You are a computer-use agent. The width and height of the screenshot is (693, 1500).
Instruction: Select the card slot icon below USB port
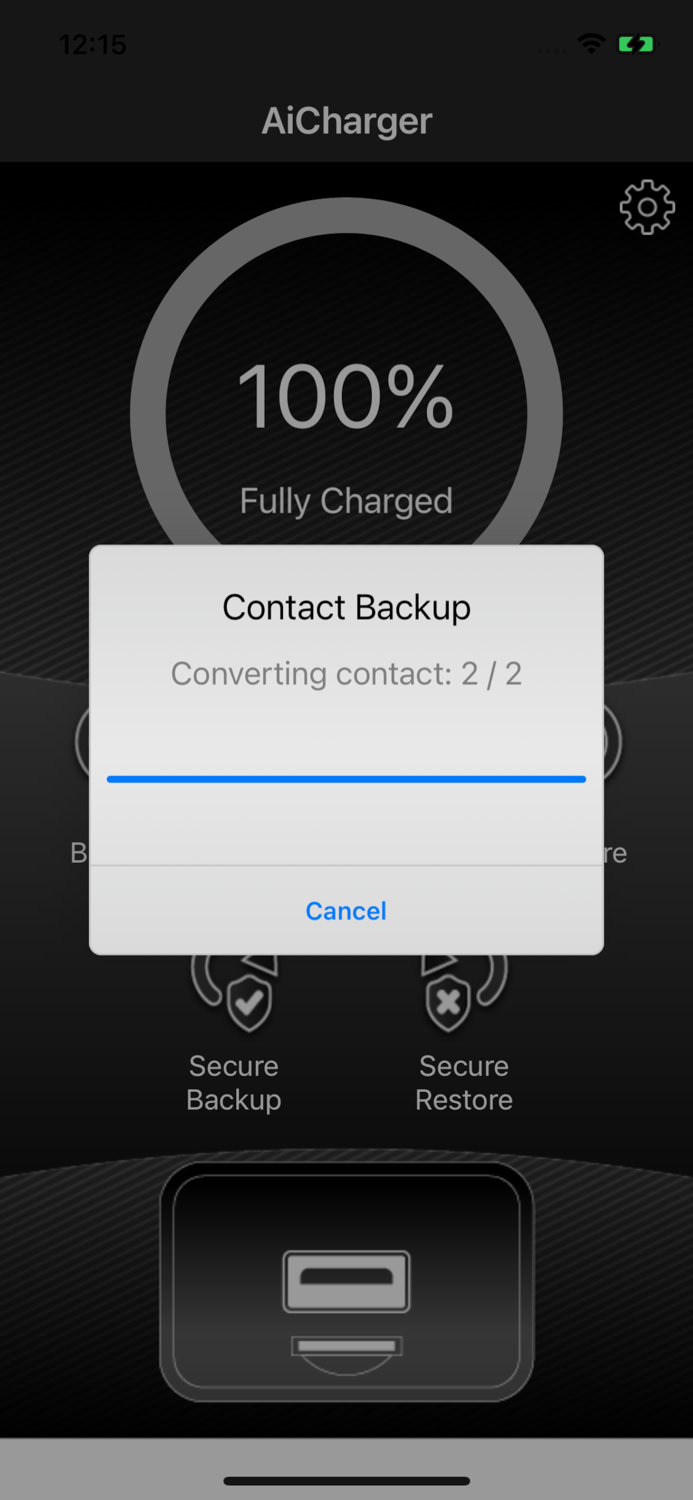click(346, 1347)
